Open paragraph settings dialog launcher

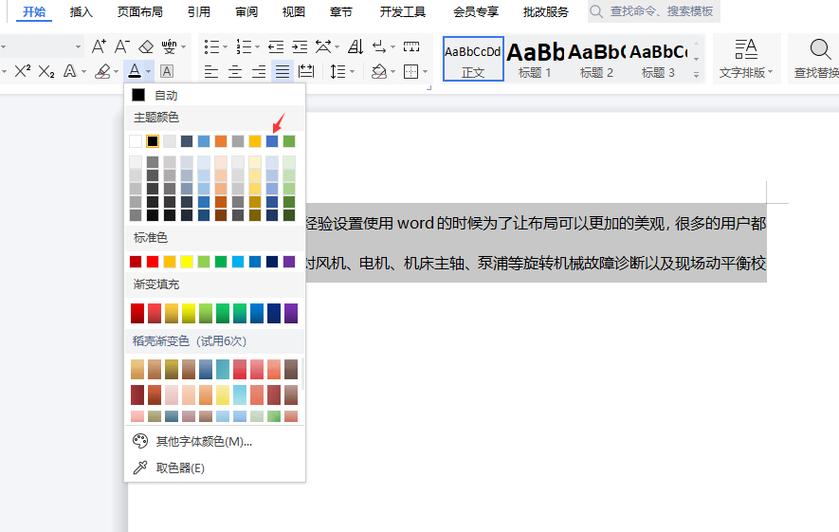click(x=429, y=88)
